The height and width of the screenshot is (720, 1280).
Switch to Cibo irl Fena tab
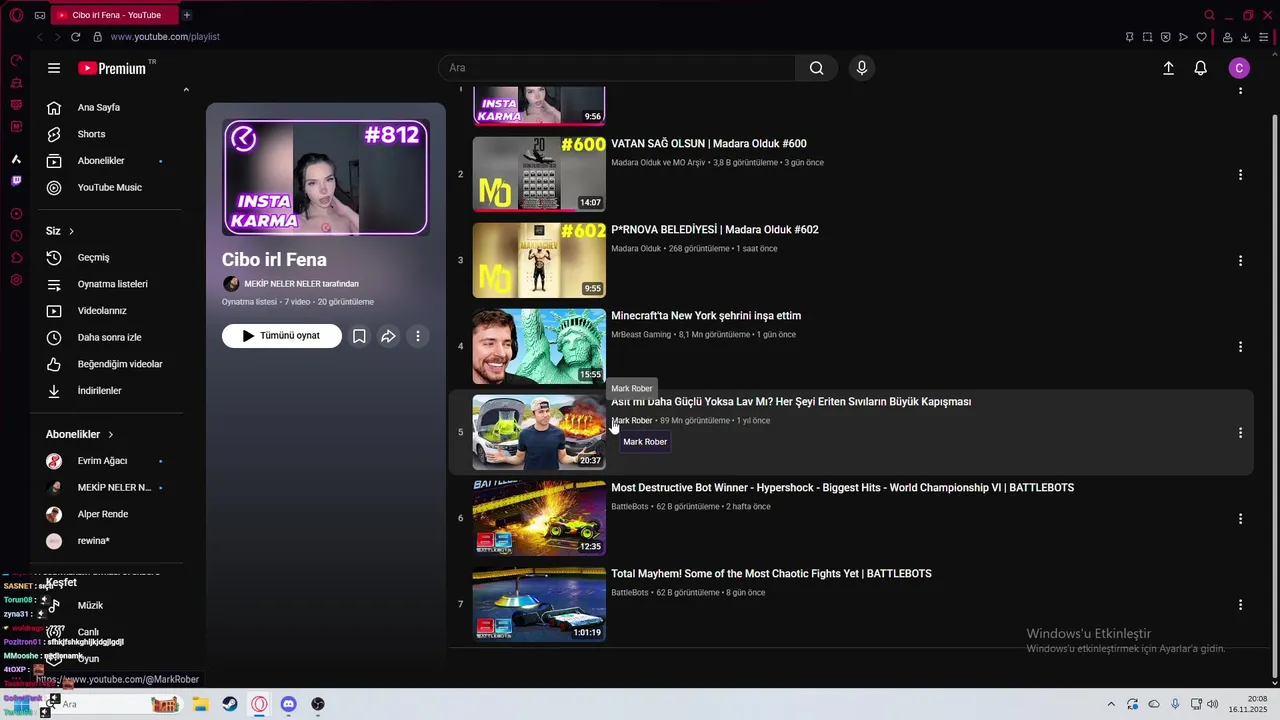114,15
